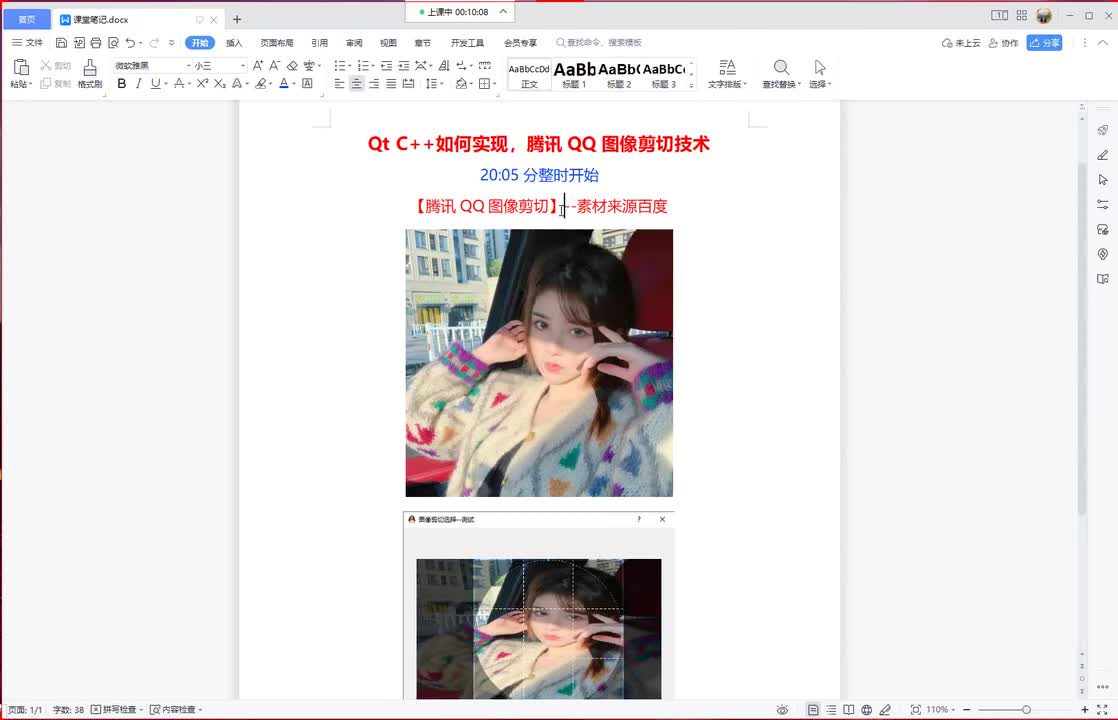Toggle Italic formatting
Screen dimensions: 1118x720
[138, 83]
